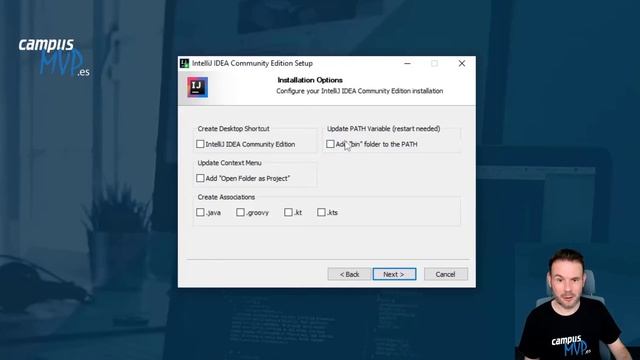The width and height of the screenshot is (640, 360).
Task: Click the "Installation Options" heading
Action: coord(310,80)
